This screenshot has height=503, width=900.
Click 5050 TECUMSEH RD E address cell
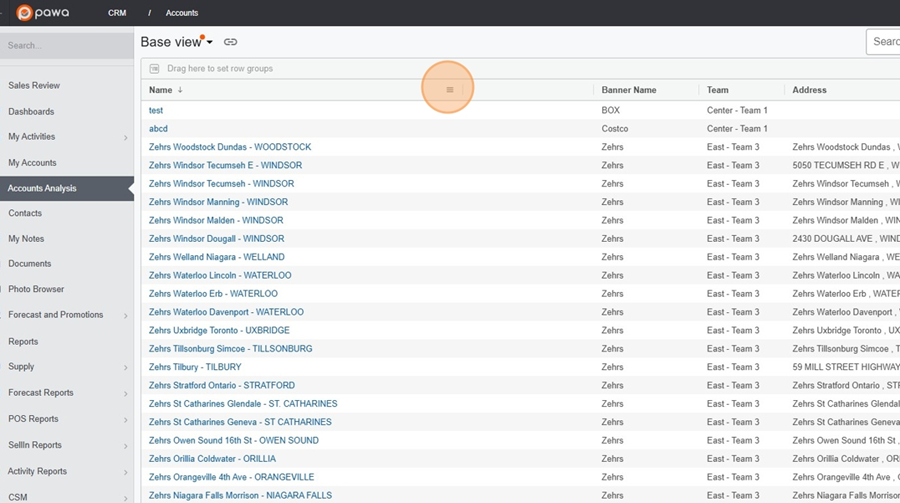click(x=845, y=165)
